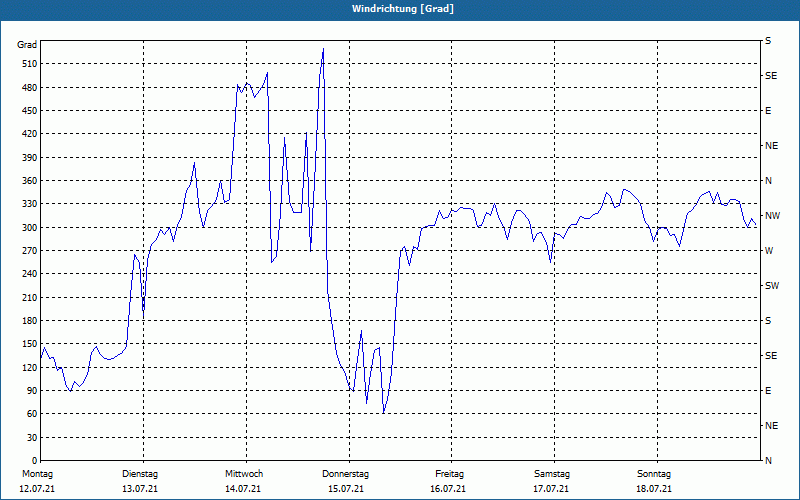Select the S compass label level with 180

(x=768, y=321)
